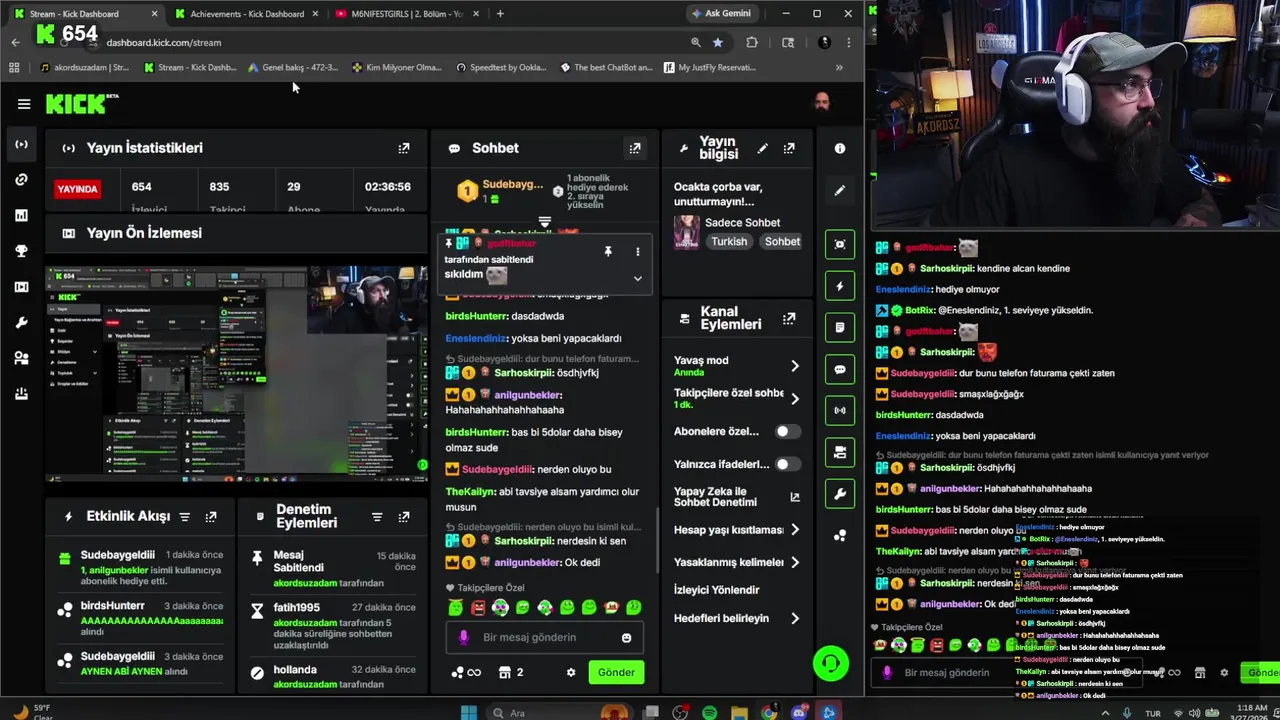Open the download tray icon in left sidebar
Screen dimensions: 1280x720
[21, 394]
